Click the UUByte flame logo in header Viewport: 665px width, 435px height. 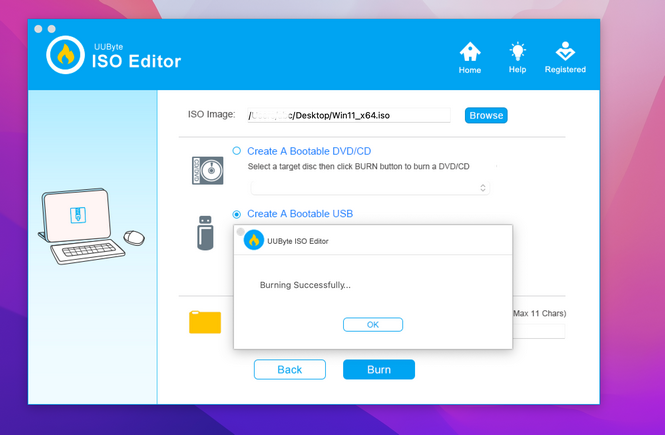point(65,55)
